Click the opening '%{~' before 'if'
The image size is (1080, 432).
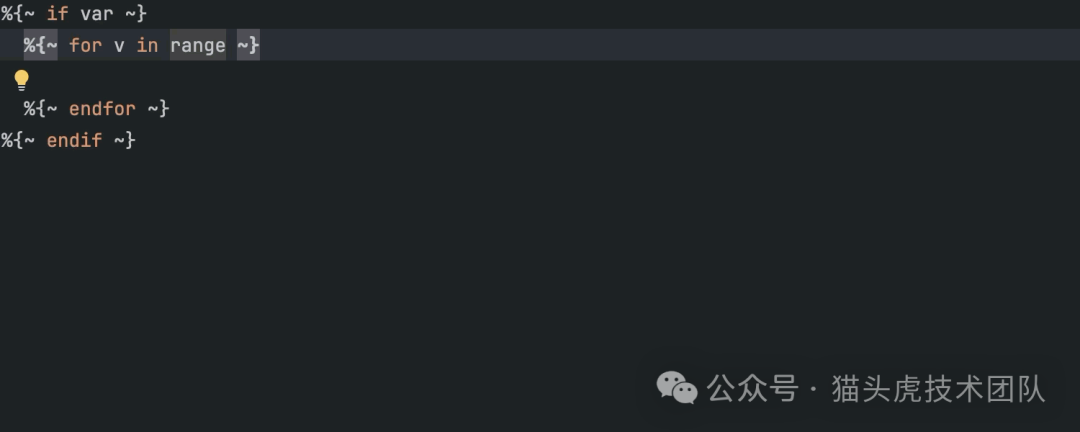coord(18,15)
